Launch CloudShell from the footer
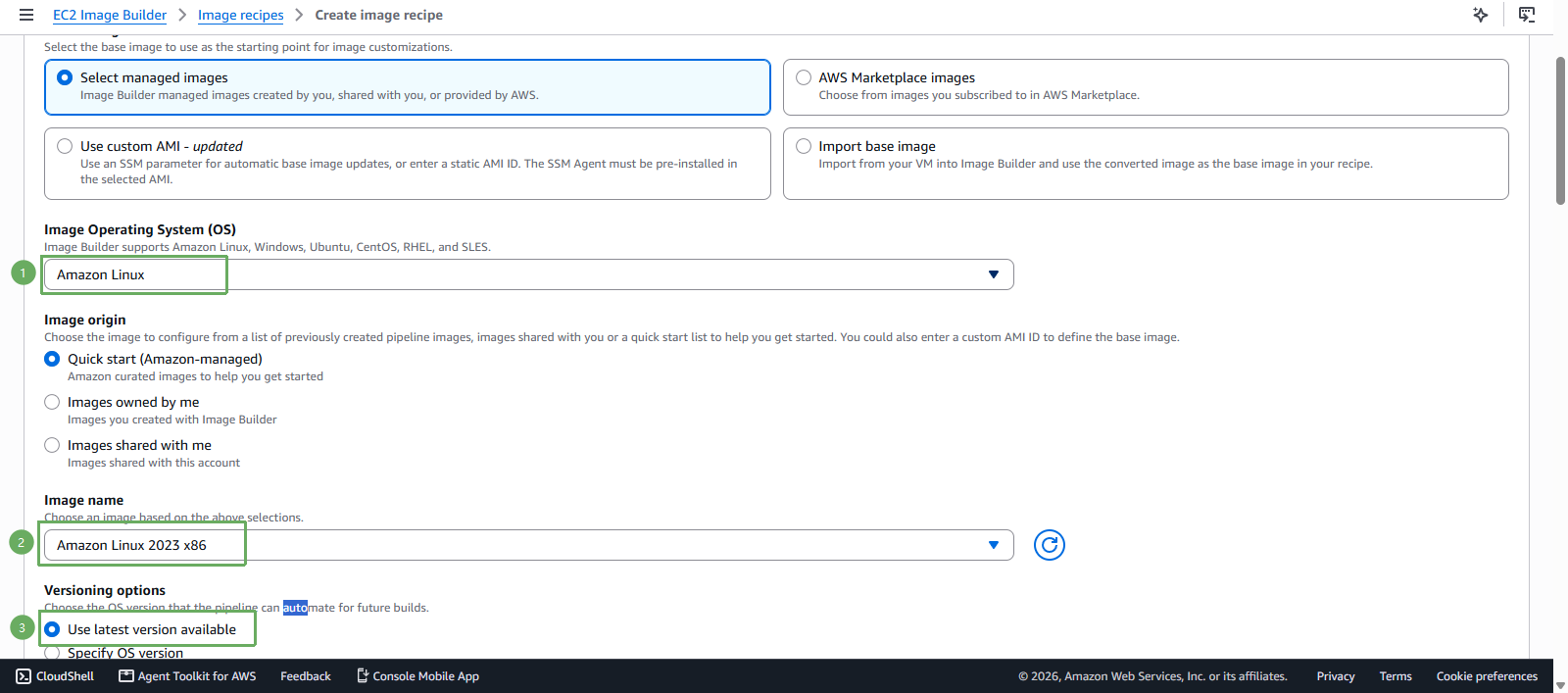1568x693 pixels. click(x=56, y=676)
